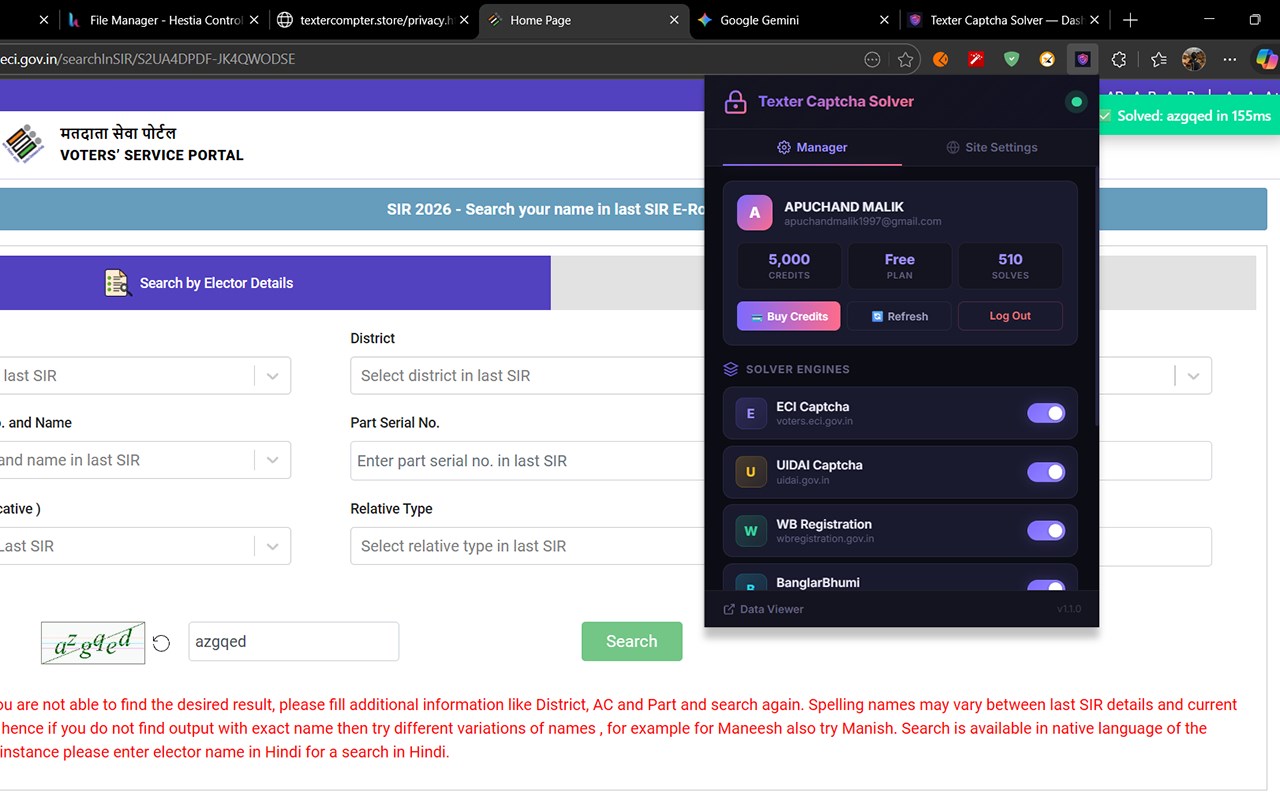Open the Copilot sidebar icon
Screen dimensions: 1280x800
click(1266, 60)
